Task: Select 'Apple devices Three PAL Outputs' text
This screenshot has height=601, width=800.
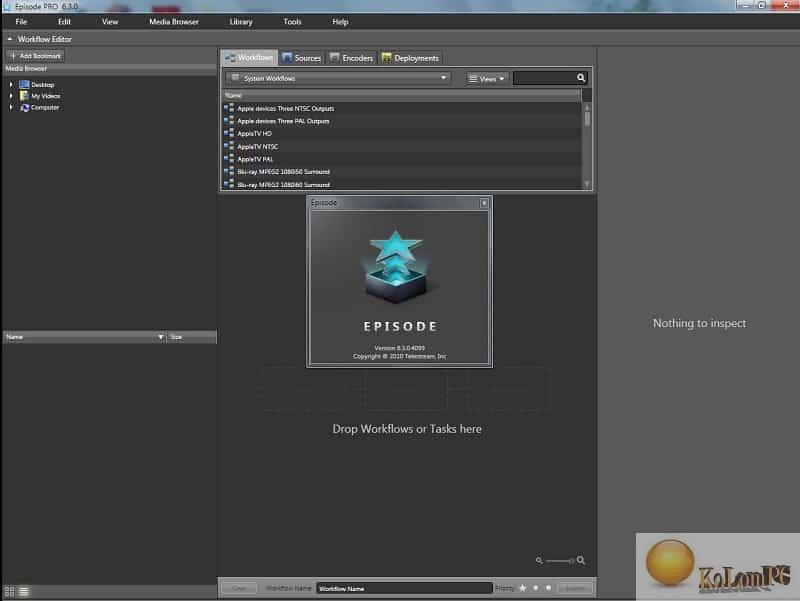Action: [283, 121]
